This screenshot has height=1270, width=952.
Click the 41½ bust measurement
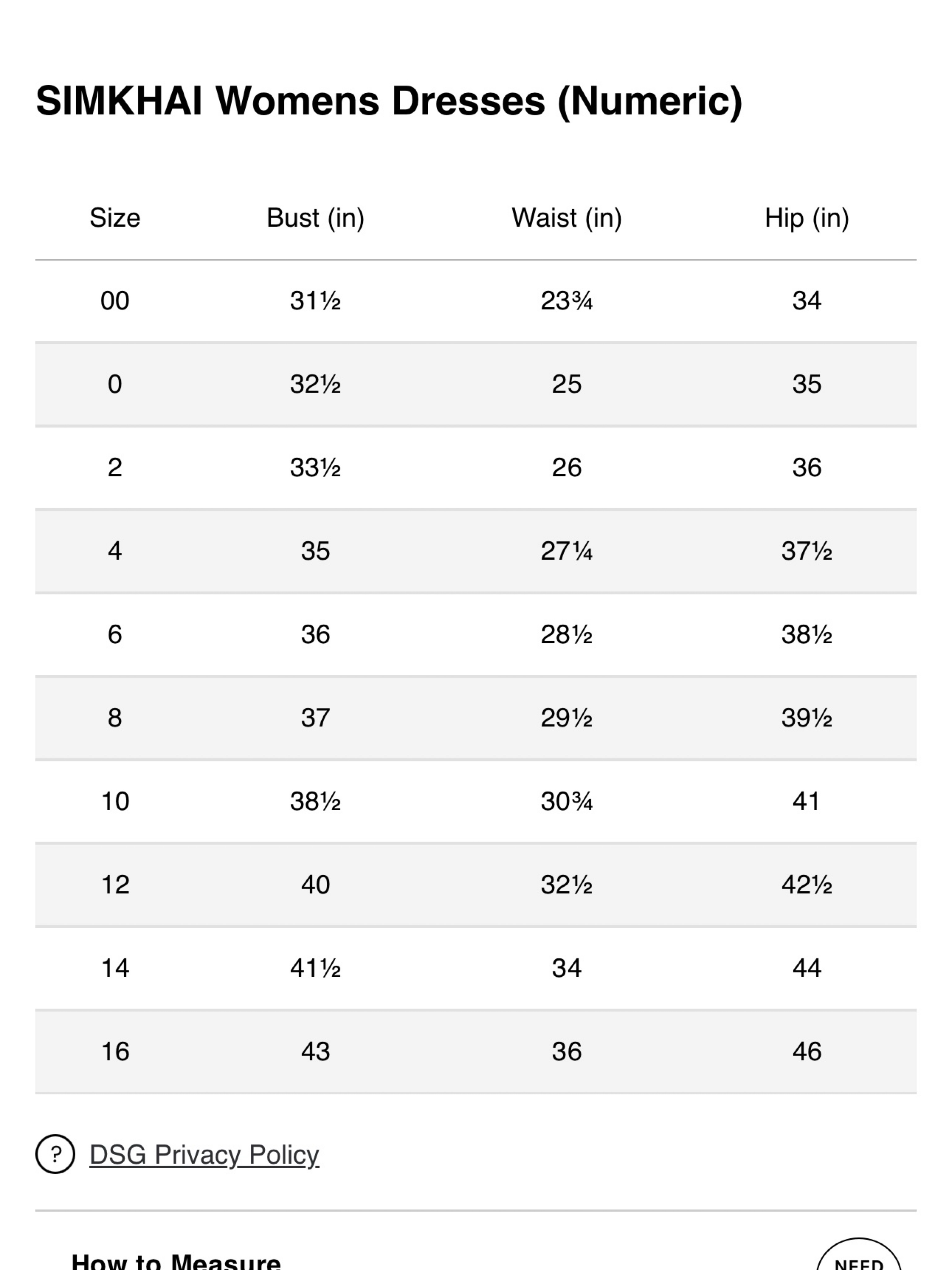(315, 968)
